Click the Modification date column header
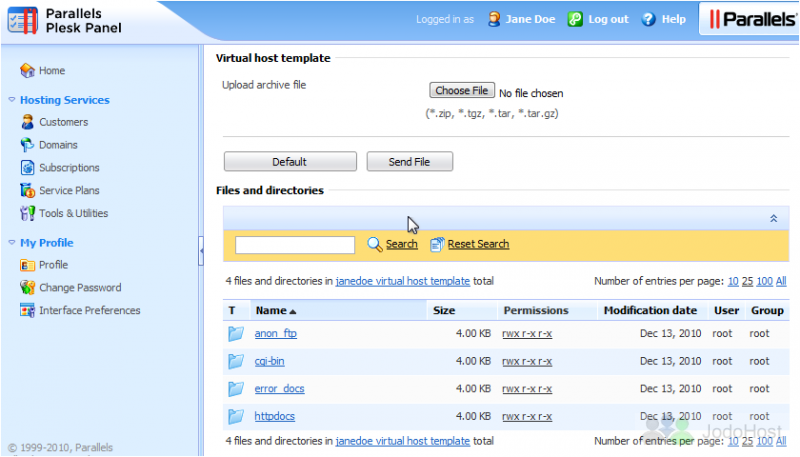 click(650, 310)
